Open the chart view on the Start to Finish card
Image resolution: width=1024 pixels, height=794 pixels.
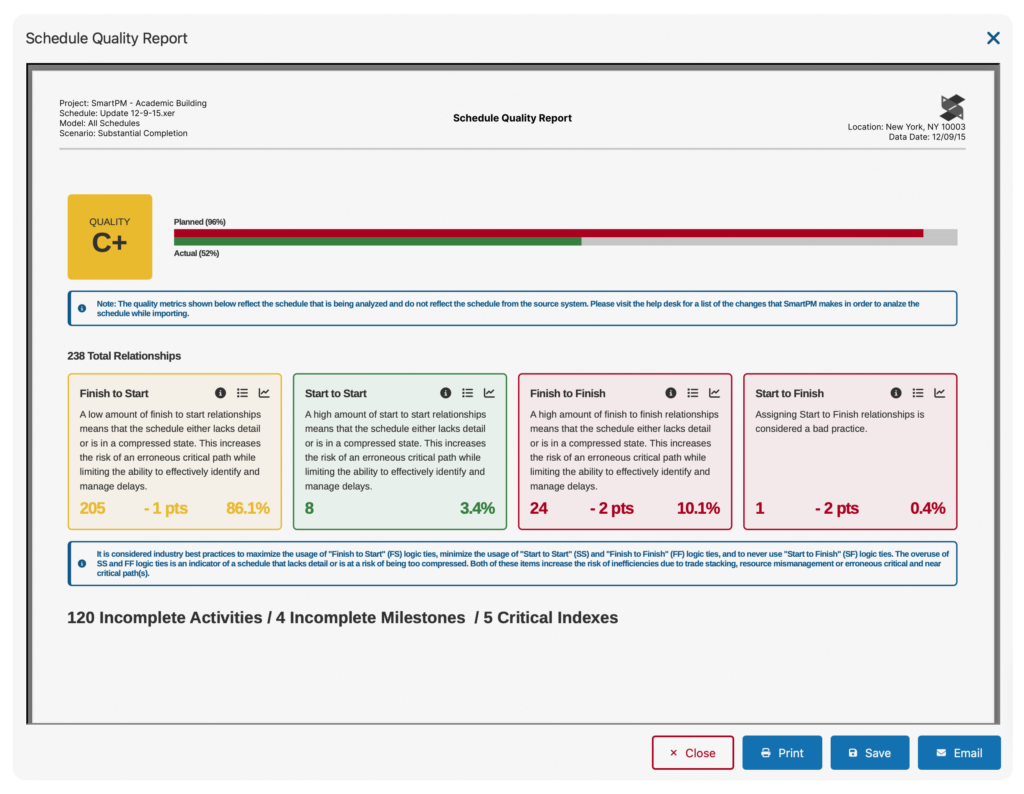[x=941, y=393]
